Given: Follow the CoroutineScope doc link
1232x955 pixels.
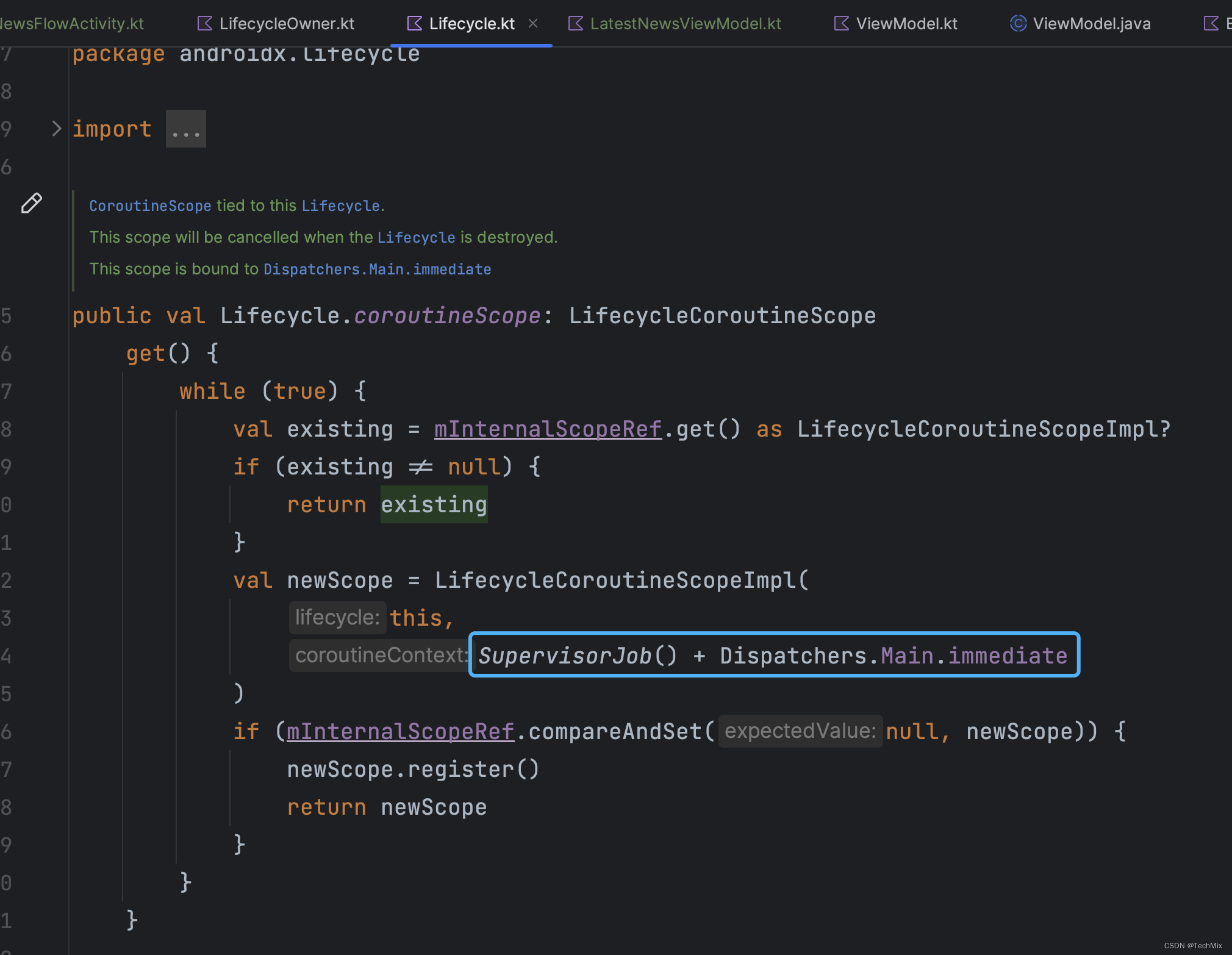Looking at the screenshot, I should (151, 206).
